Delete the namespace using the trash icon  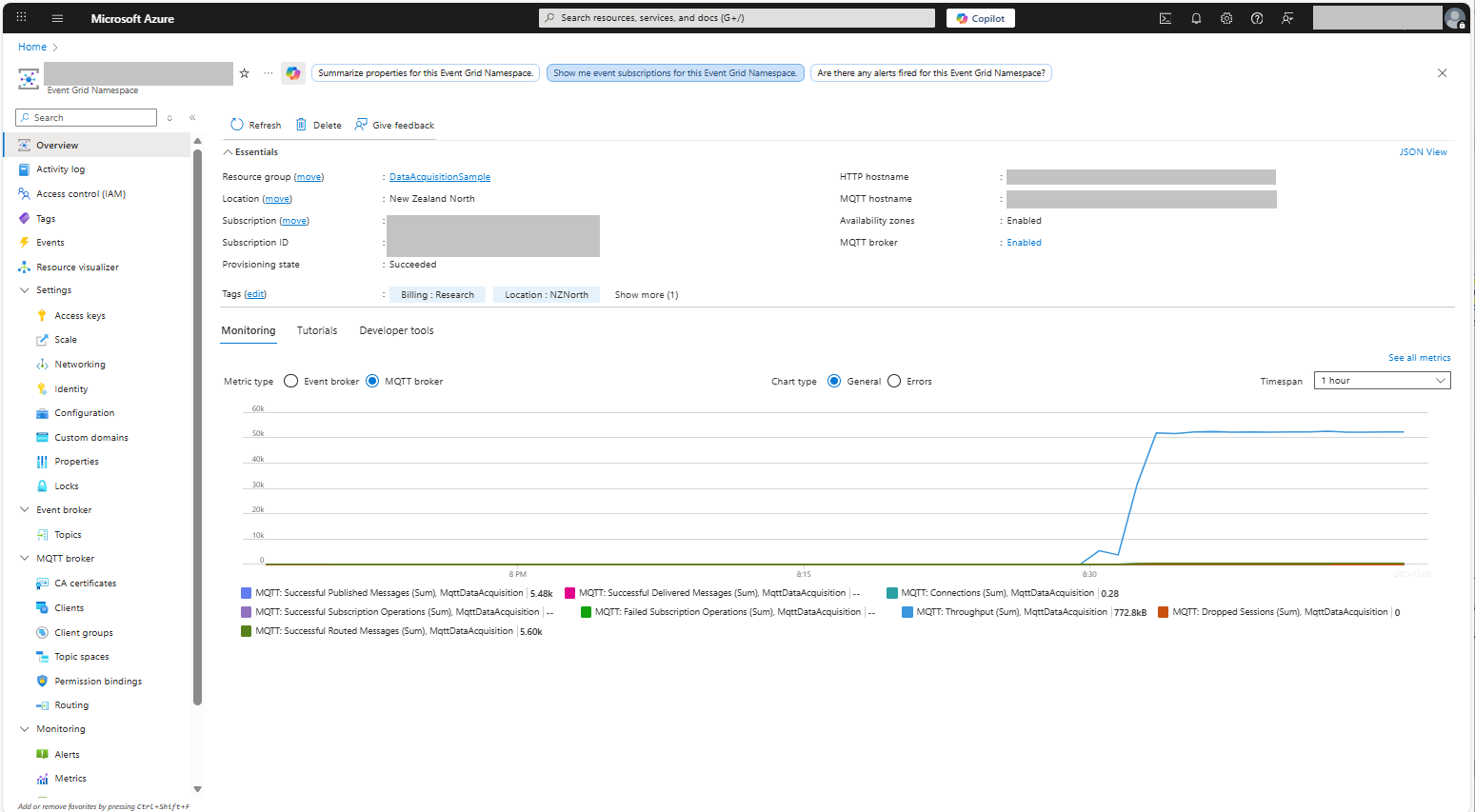pyautogui.click(x=301, y=125)
